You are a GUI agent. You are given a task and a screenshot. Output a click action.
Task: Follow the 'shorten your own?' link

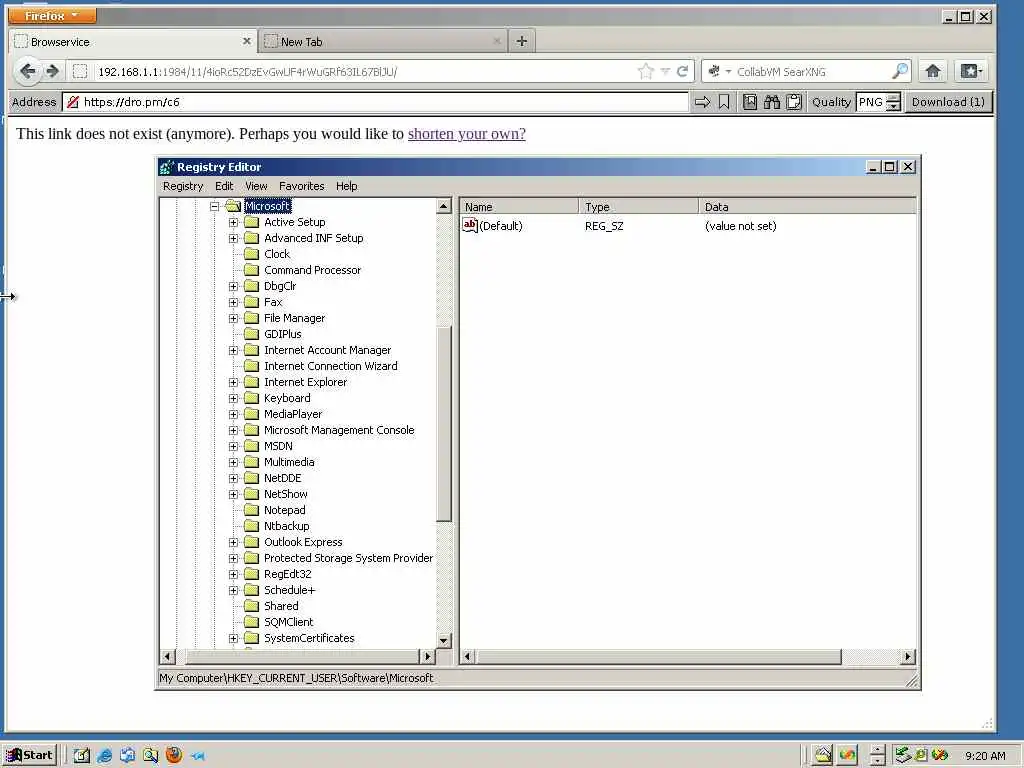[466, 134]
